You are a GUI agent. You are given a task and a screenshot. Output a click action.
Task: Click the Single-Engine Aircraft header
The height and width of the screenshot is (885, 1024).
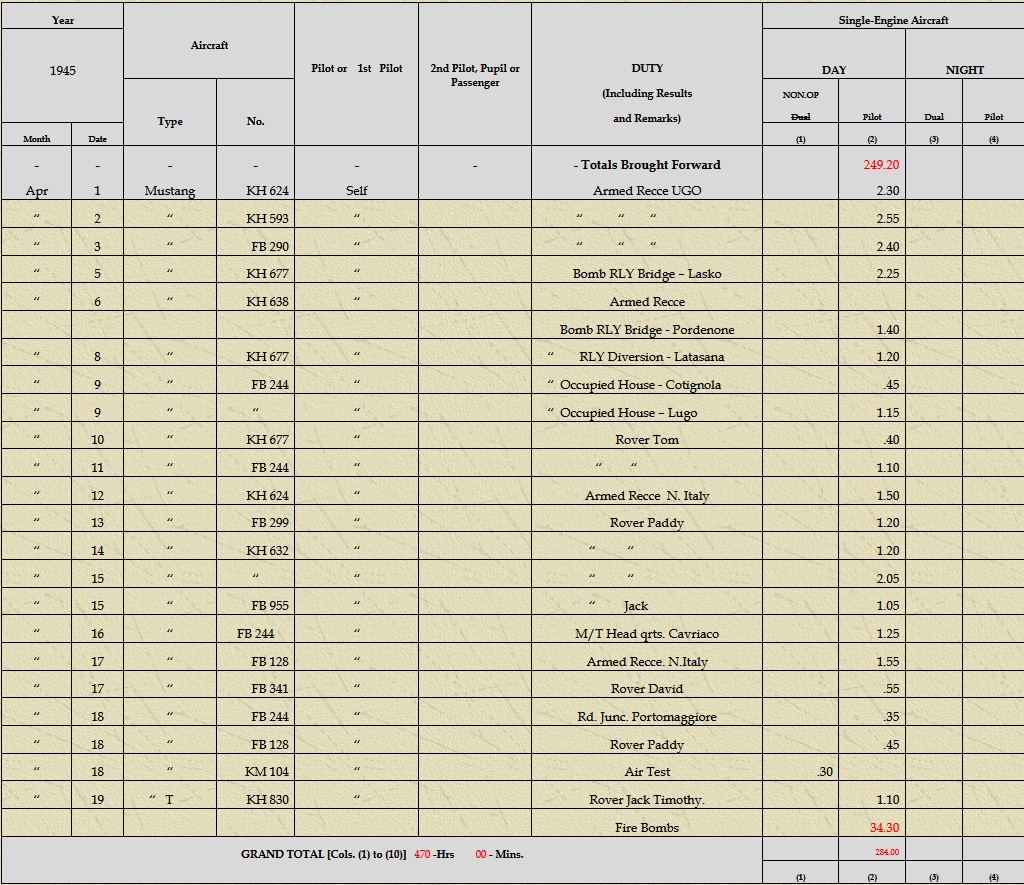coord(893,20)
